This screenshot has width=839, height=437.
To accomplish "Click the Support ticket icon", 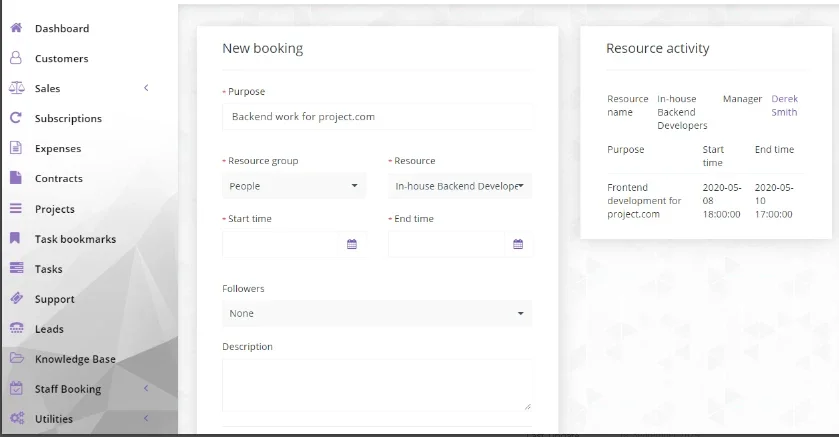I will tap(17, 298).
